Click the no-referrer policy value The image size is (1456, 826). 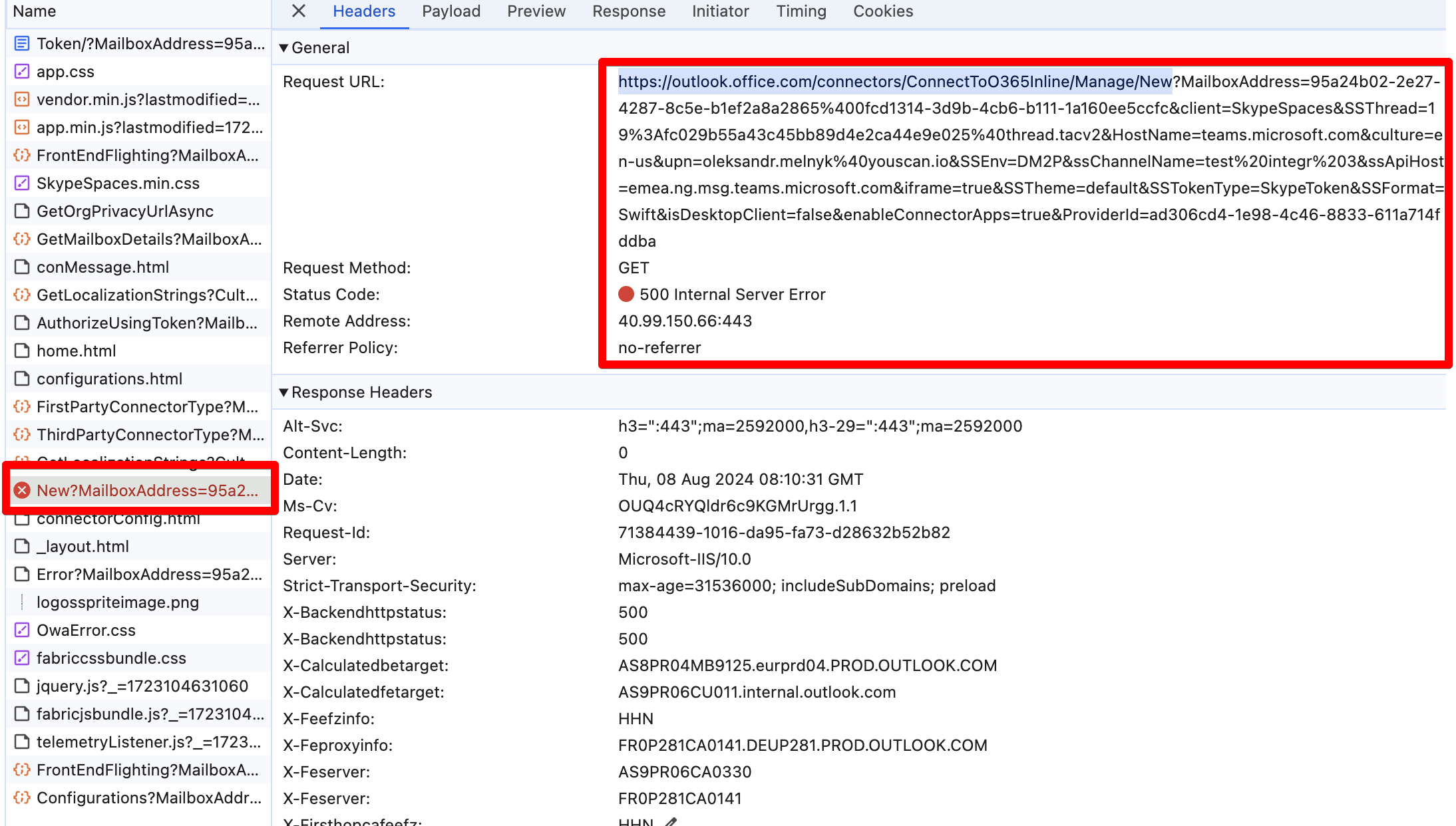pos(659,348)
